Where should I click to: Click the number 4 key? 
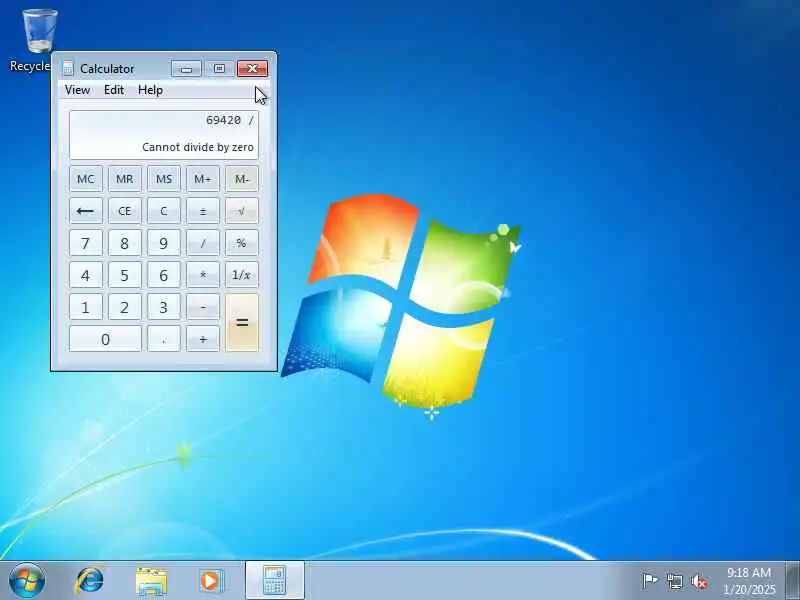[86, 275]
